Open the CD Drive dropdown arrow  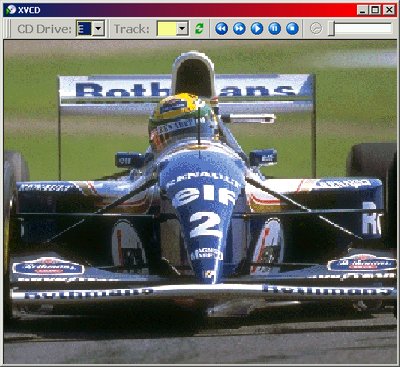click(x=98, y=29)
